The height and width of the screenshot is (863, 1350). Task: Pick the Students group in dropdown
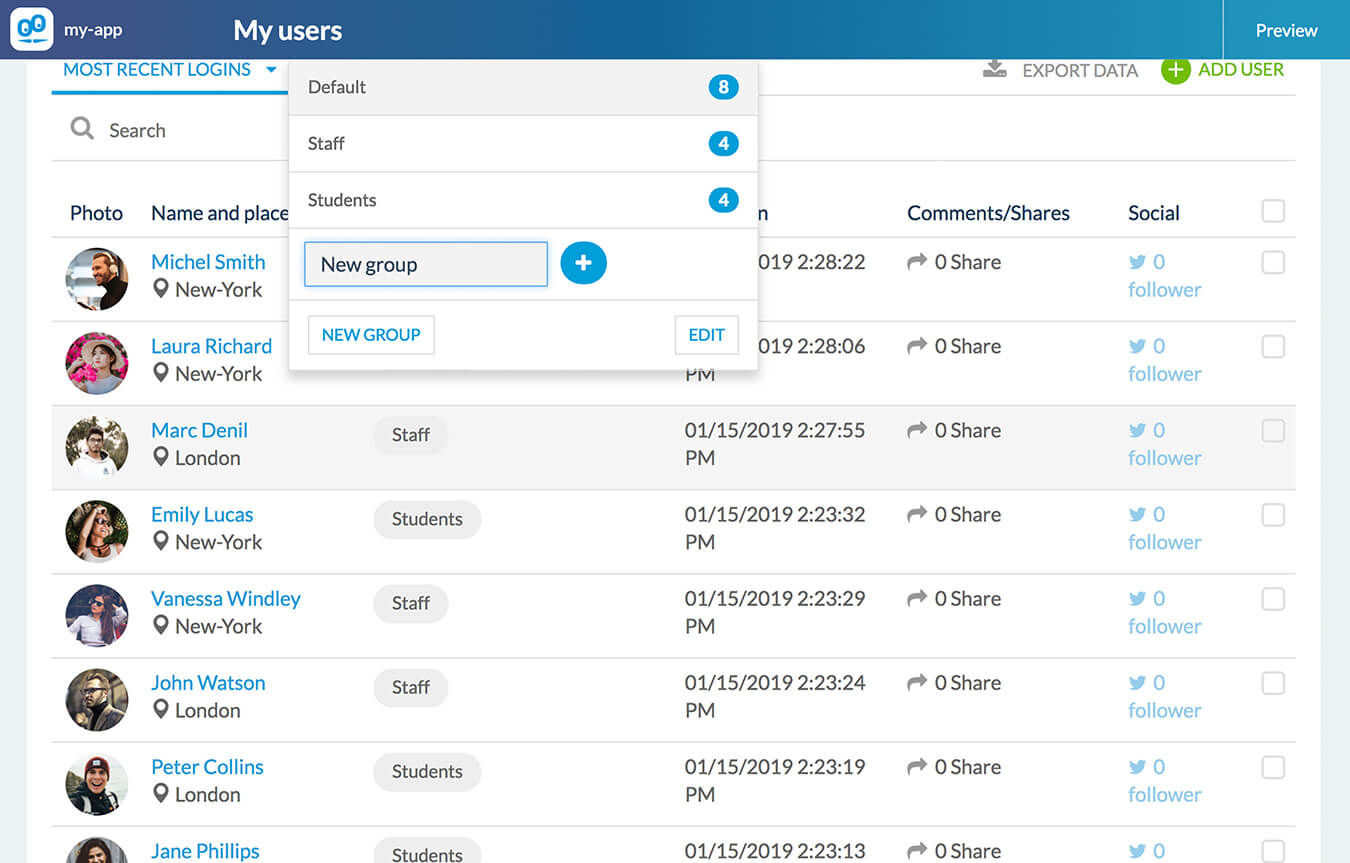point(522,200)
